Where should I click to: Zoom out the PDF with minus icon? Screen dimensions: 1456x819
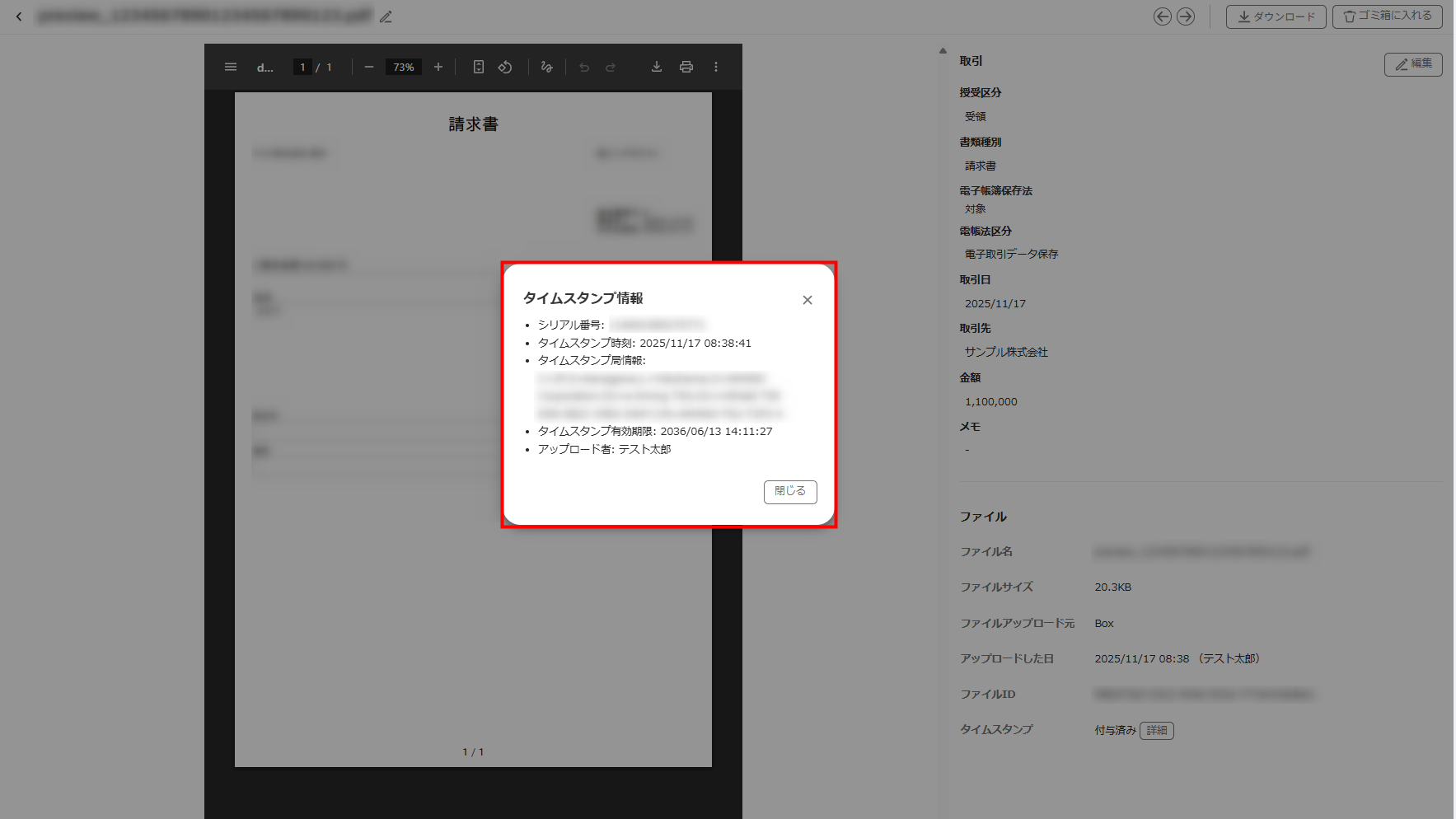(369, 67)
